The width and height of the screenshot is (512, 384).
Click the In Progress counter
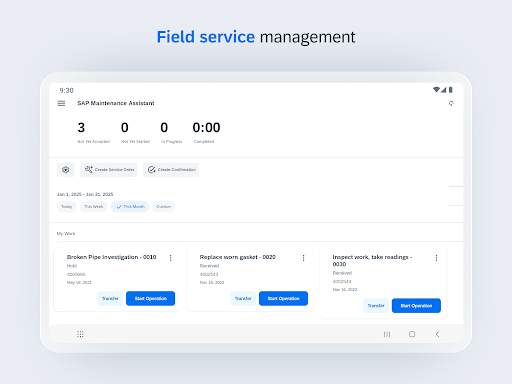pyautogui.click(x=171, y=132)
